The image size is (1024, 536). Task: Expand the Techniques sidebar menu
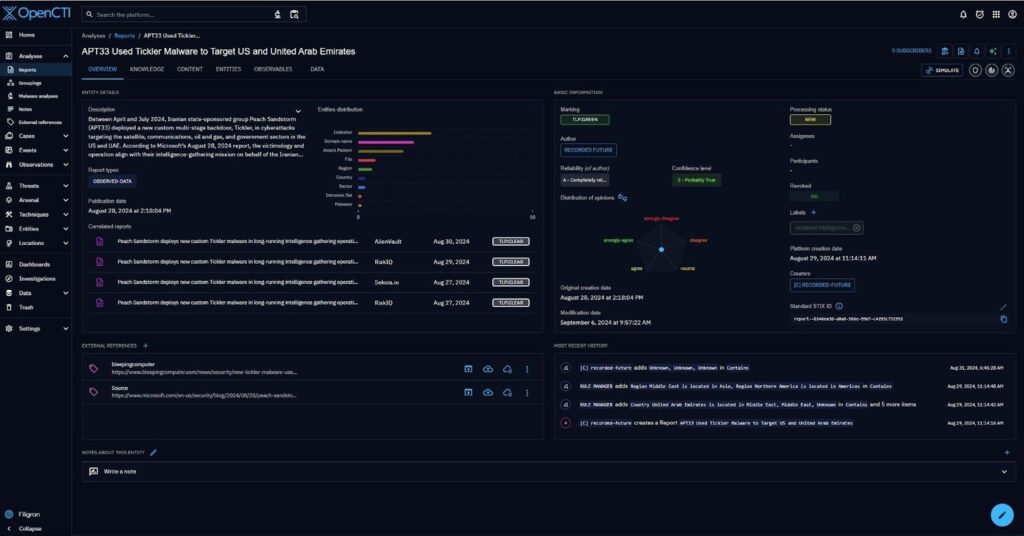[65, 214]
